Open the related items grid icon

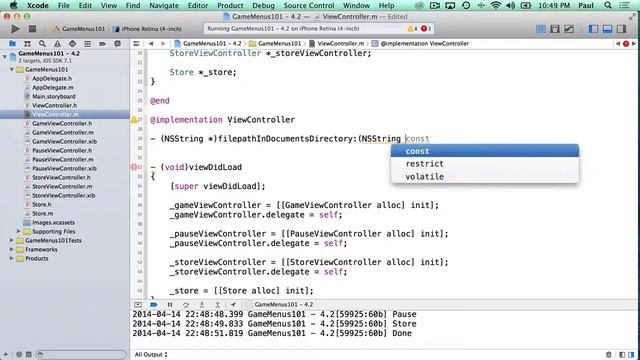click(136, 43)
